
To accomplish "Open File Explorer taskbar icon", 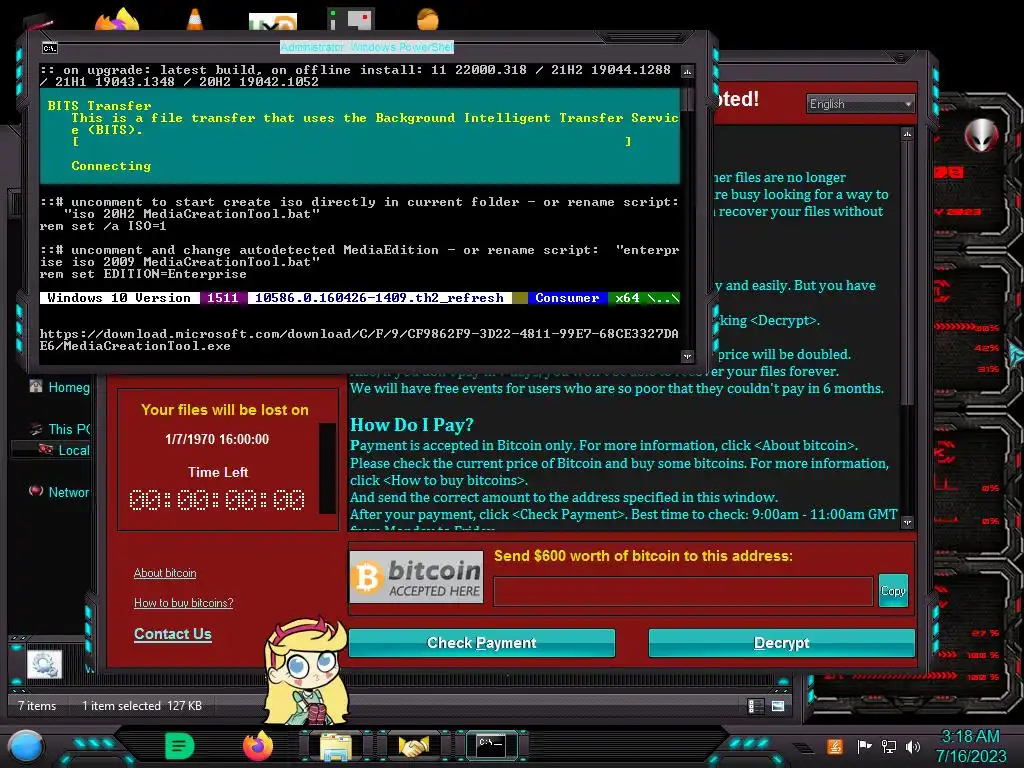I will (x=336, y=747).
